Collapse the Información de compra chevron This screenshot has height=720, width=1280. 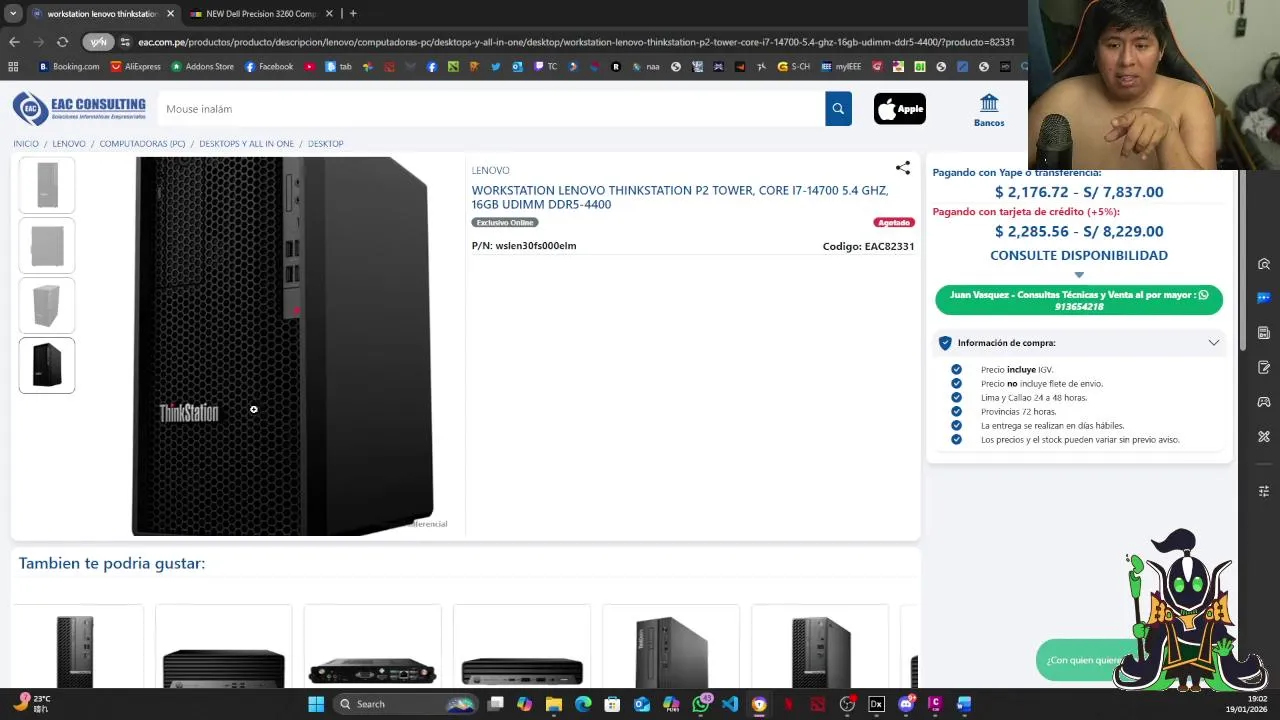click(1213, 343)
